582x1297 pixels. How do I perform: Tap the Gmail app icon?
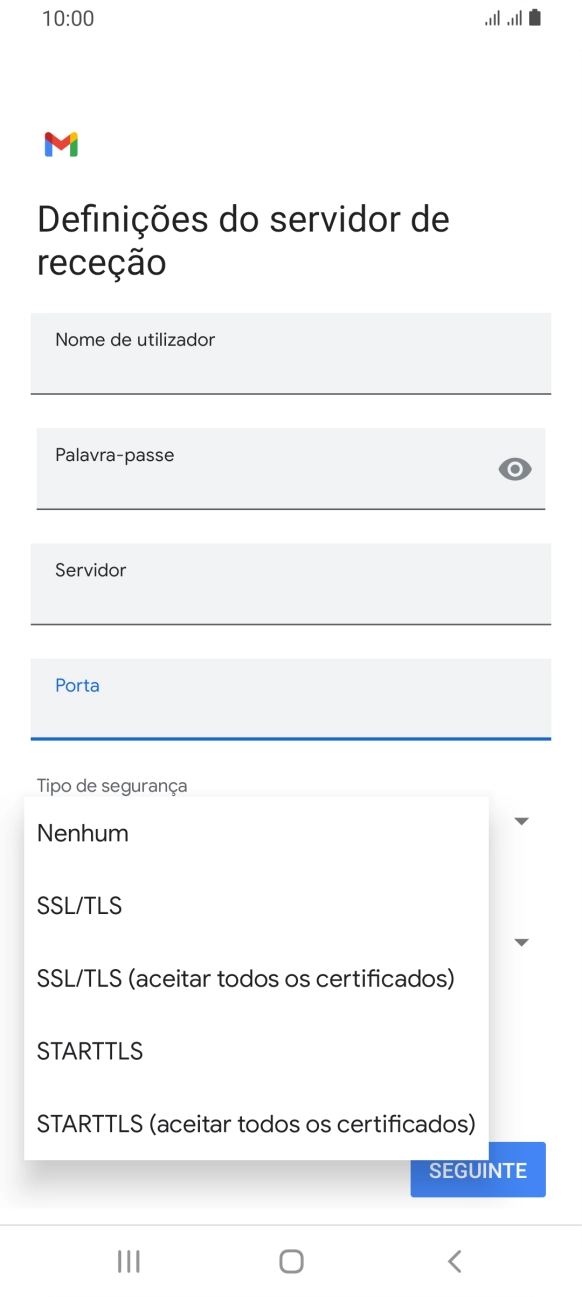click(63, 144)
